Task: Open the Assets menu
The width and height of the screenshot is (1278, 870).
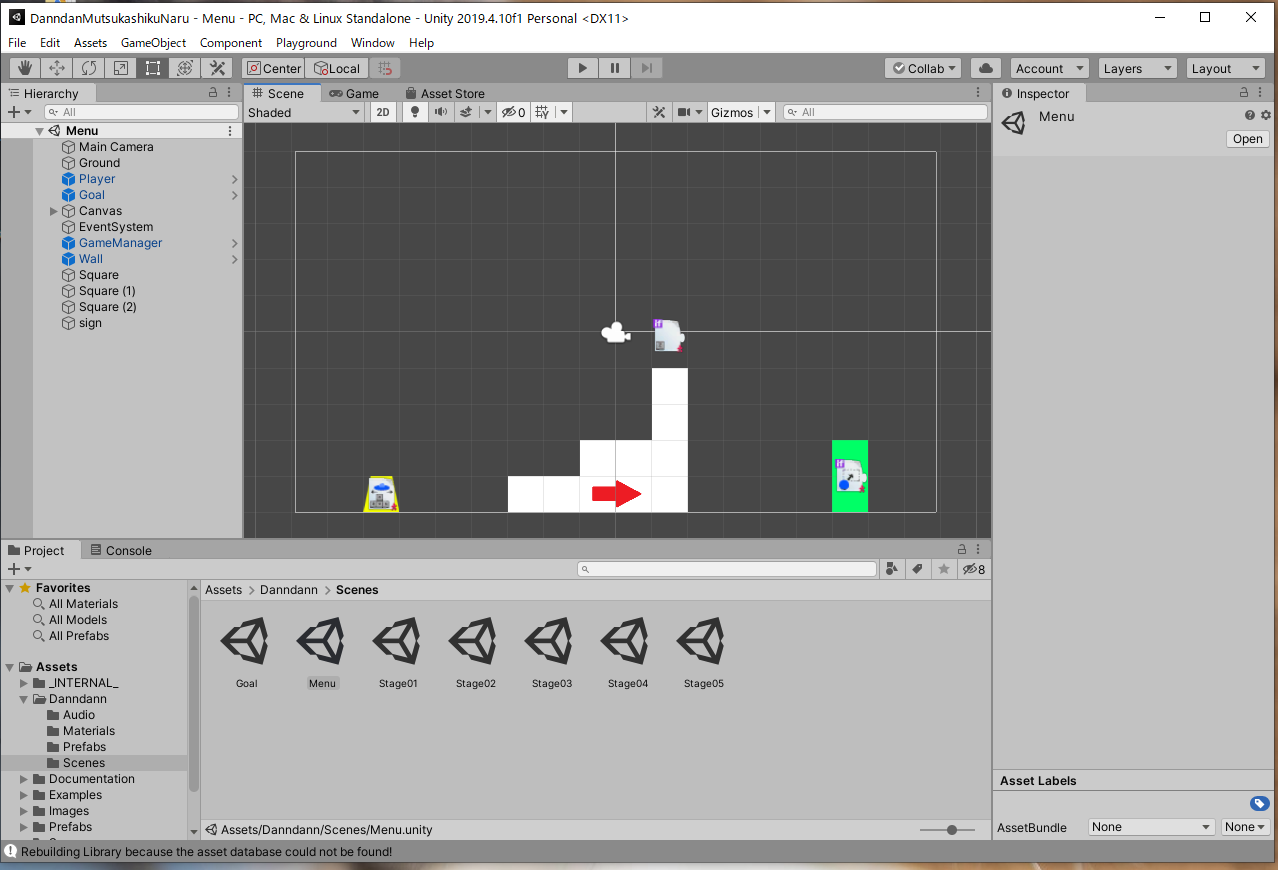Action: click(x=90, y=43)
